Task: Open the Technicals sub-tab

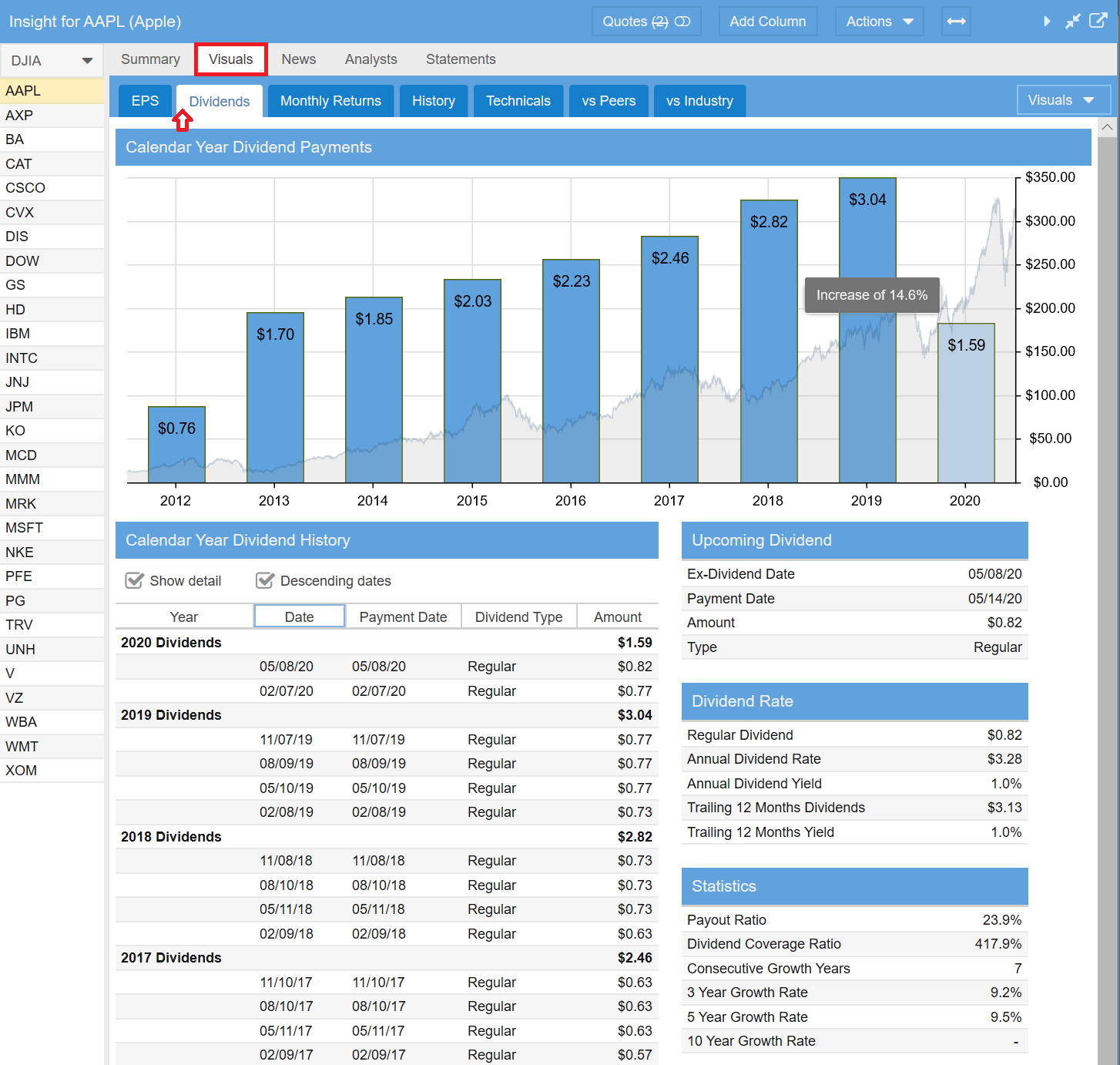Action: [x=518, y=101]
